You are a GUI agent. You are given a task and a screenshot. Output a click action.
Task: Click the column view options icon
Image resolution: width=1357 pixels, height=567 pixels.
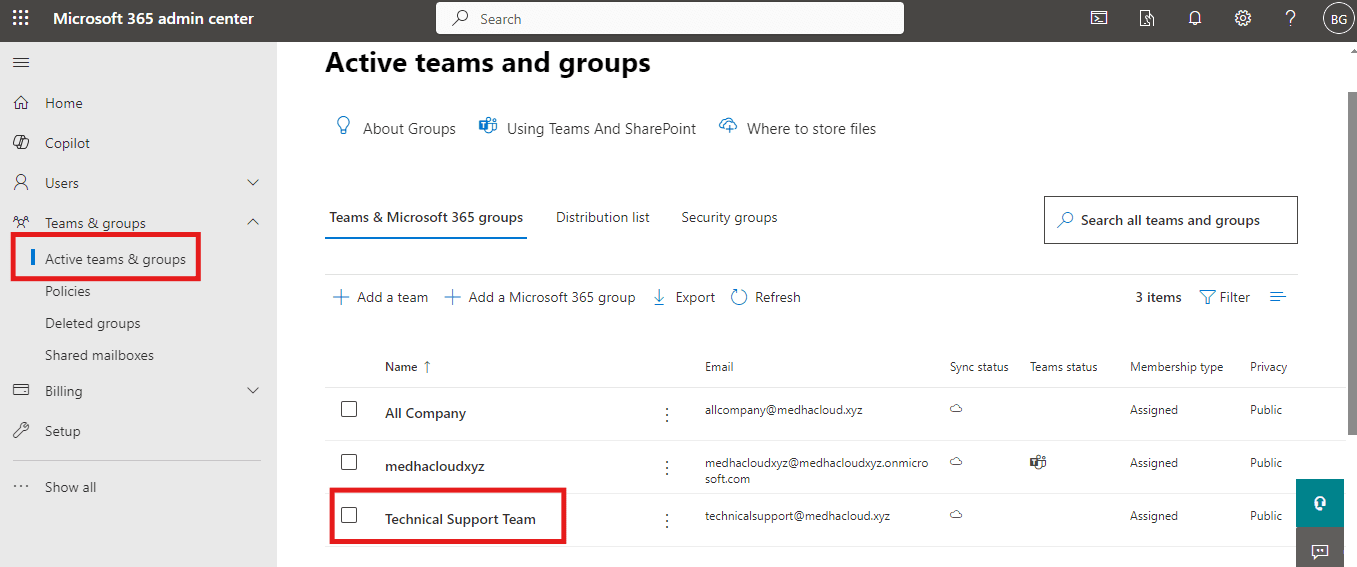1278,297
